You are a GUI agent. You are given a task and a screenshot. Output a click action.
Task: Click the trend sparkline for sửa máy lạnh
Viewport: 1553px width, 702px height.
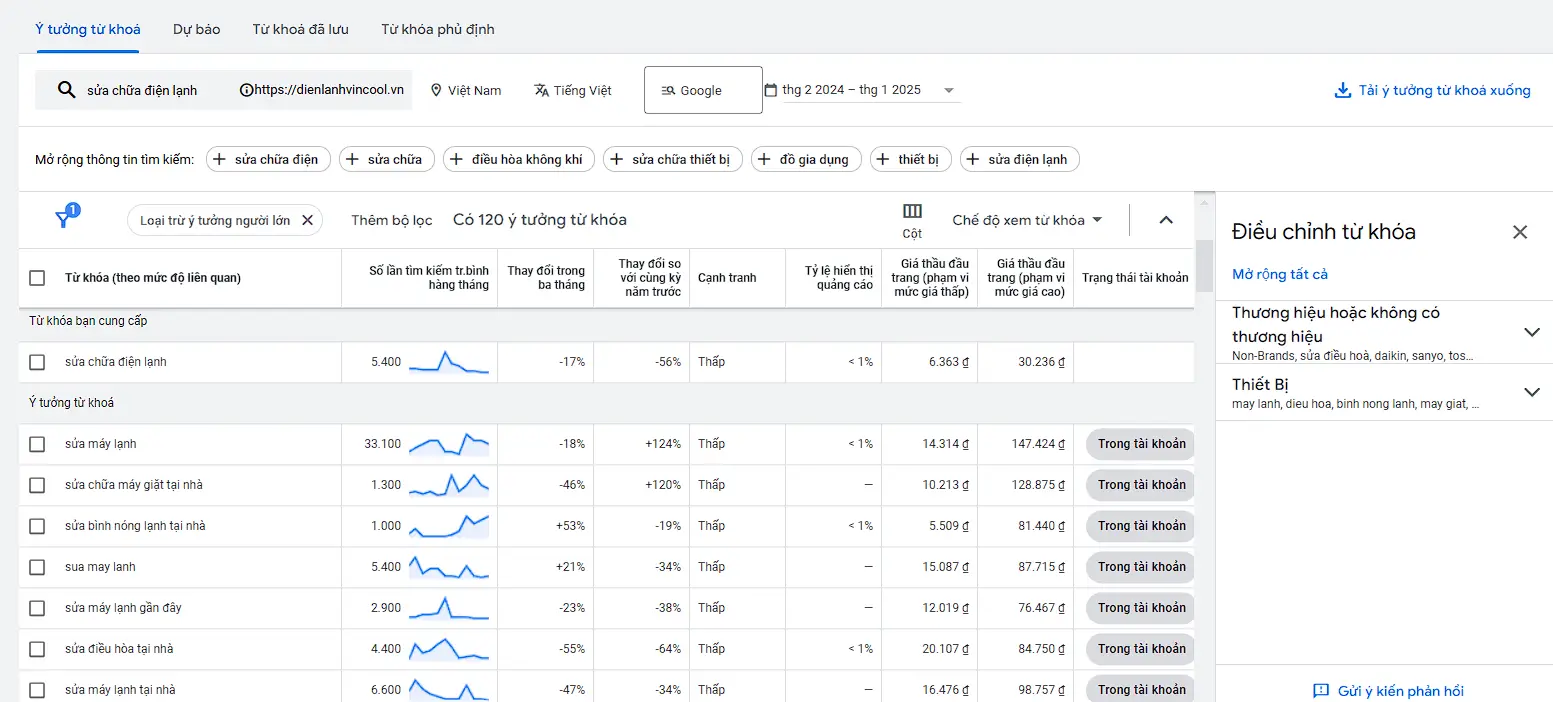[449, 444]
